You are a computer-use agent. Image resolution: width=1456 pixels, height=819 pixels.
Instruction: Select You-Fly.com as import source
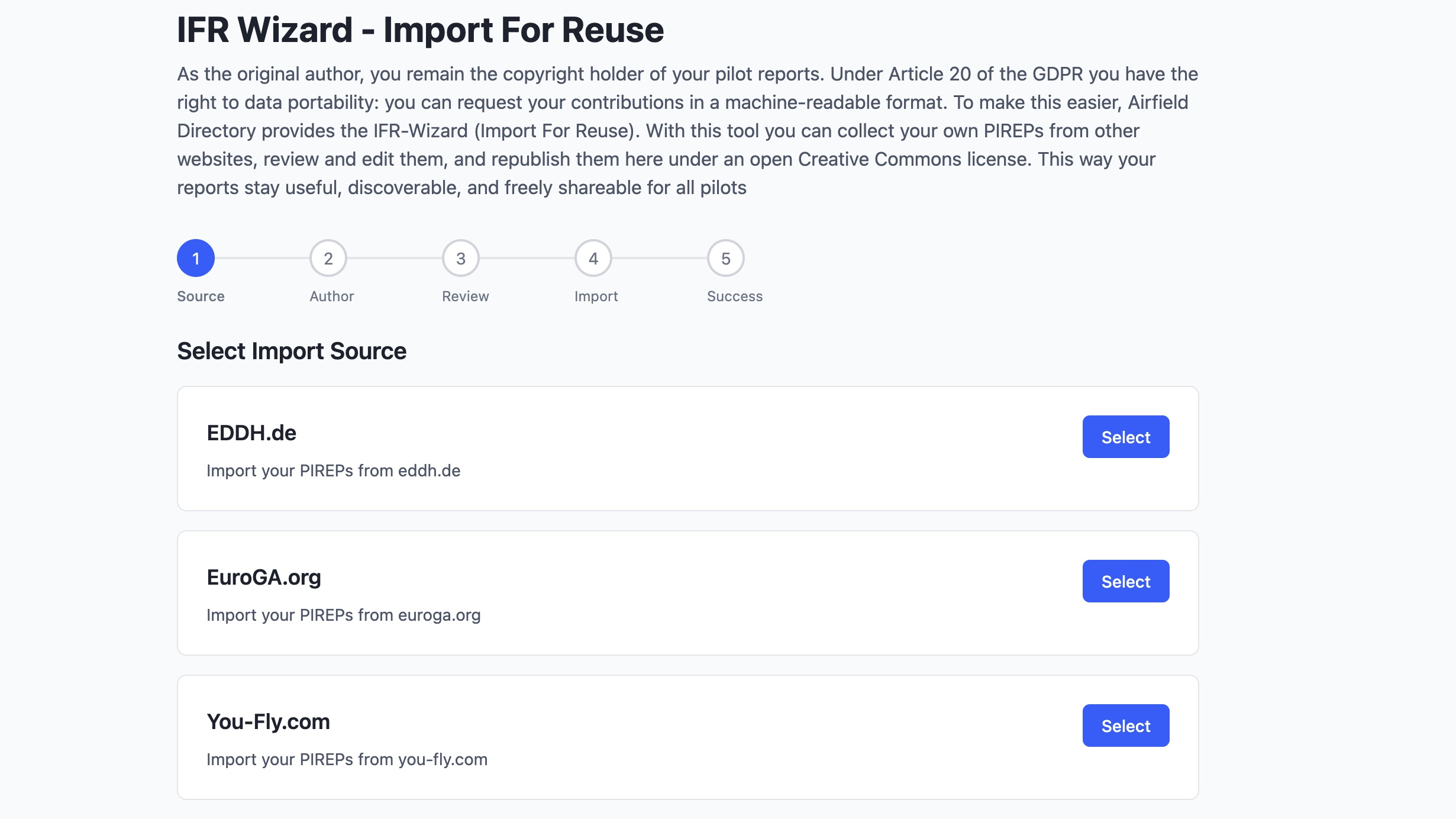pyautogui.click(x=1125, y=726)
